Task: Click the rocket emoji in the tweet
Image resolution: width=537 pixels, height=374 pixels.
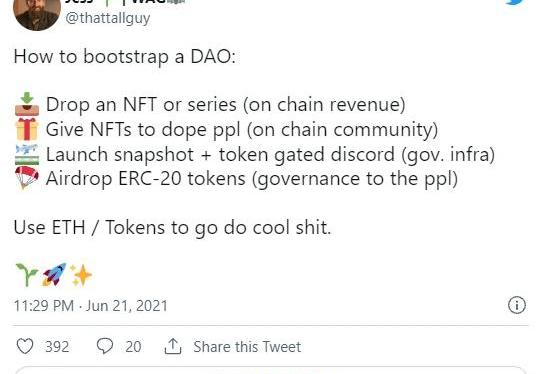Action: tap(54, 274)
